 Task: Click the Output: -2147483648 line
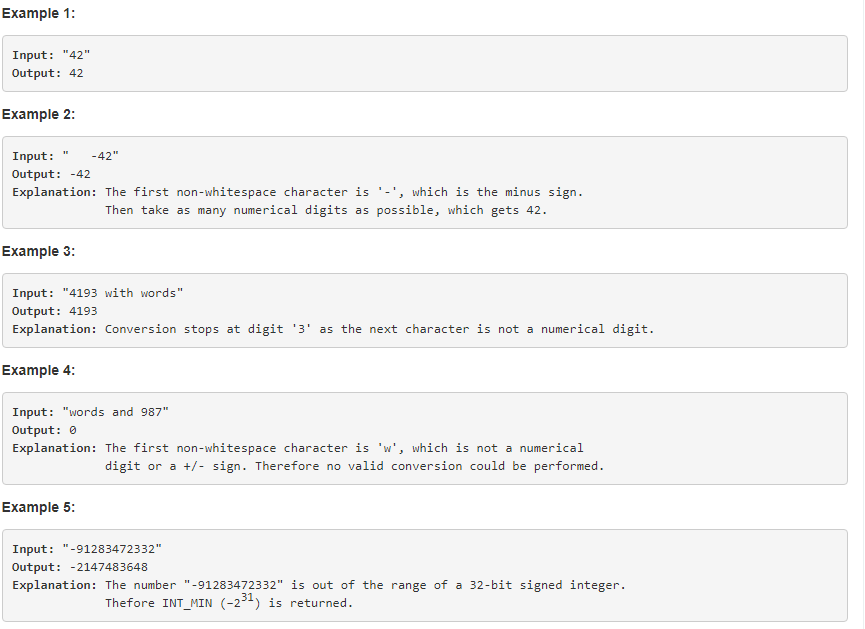(80, 567)
